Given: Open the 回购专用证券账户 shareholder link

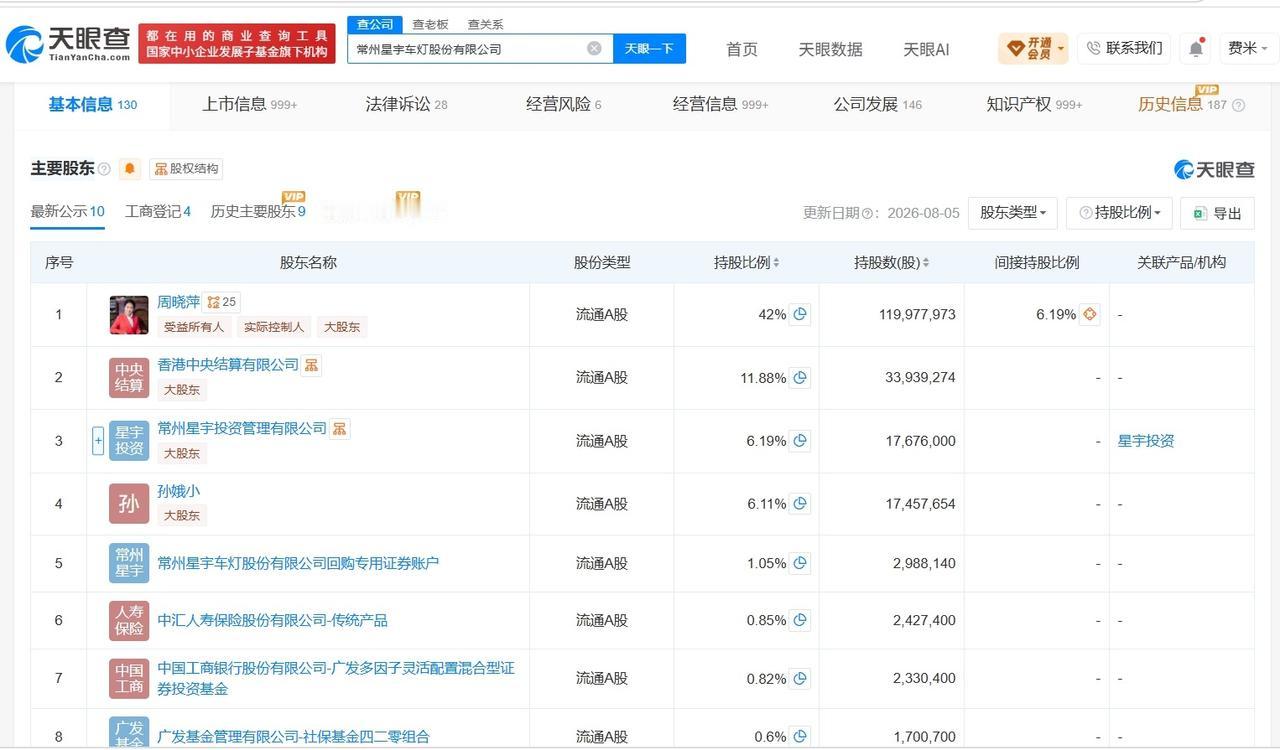Looking at the screenshot, I should [x=298, y=563].
